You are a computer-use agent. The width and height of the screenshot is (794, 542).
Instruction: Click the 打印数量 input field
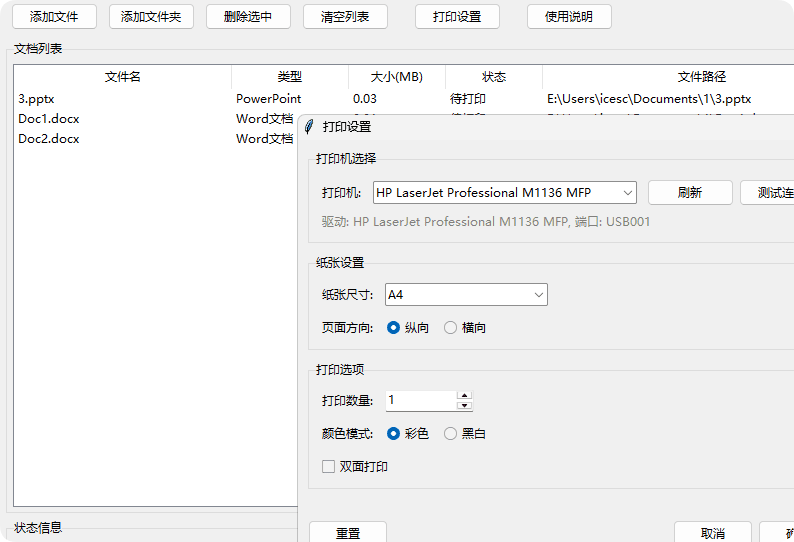(421, 401)
